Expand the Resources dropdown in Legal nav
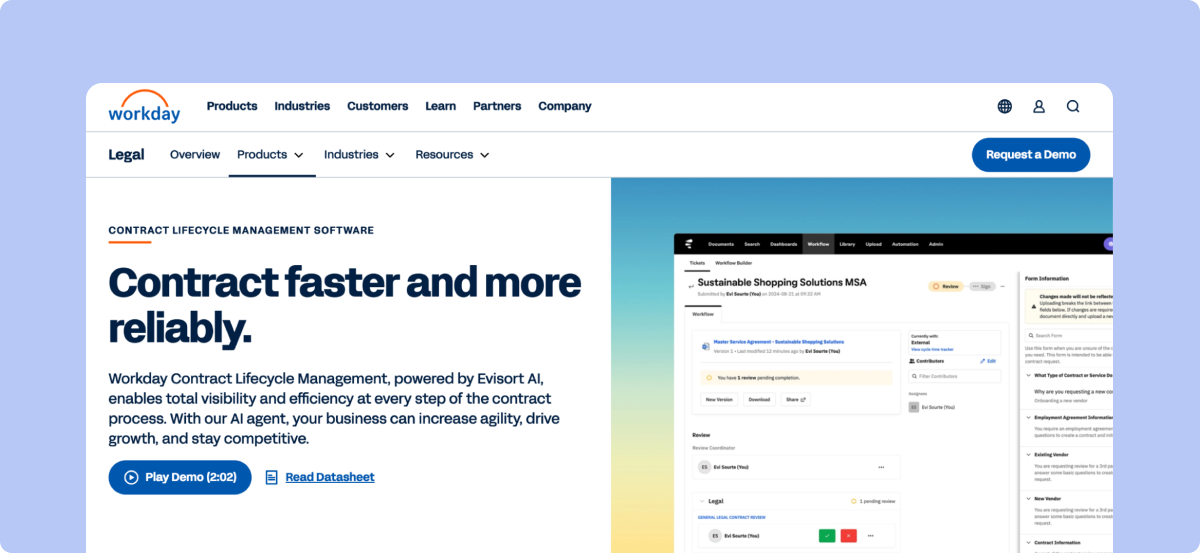 coord(452,155)
